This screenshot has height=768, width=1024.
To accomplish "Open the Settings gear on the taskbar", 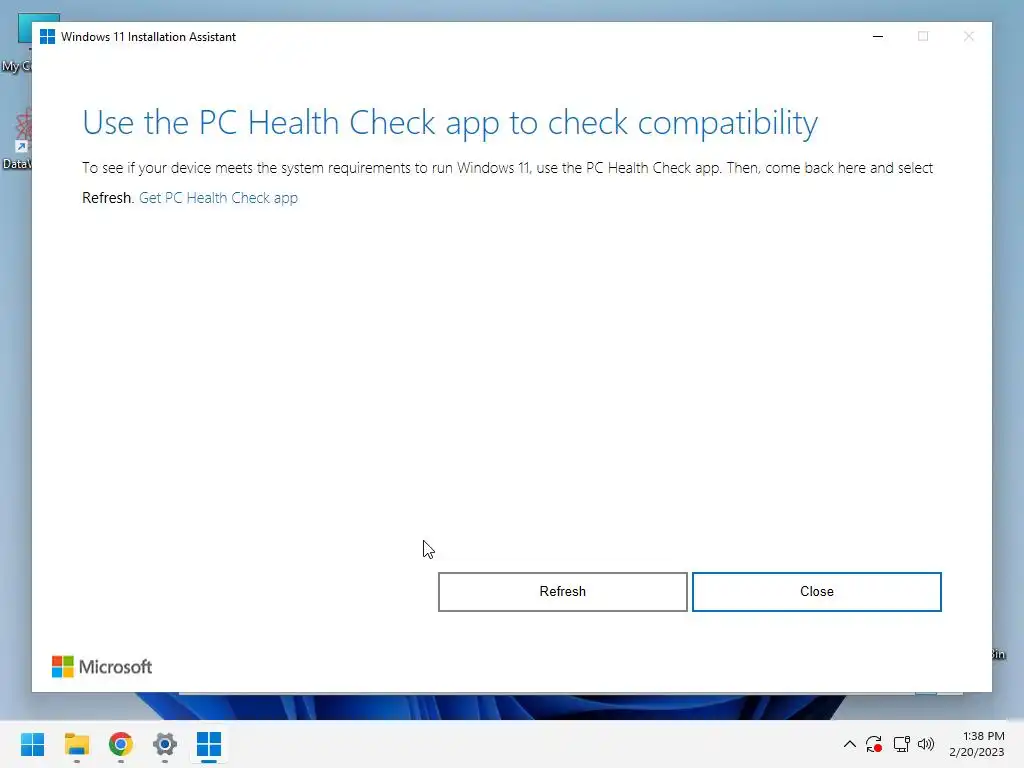I will pyautogui.click(x=165, y=744).
